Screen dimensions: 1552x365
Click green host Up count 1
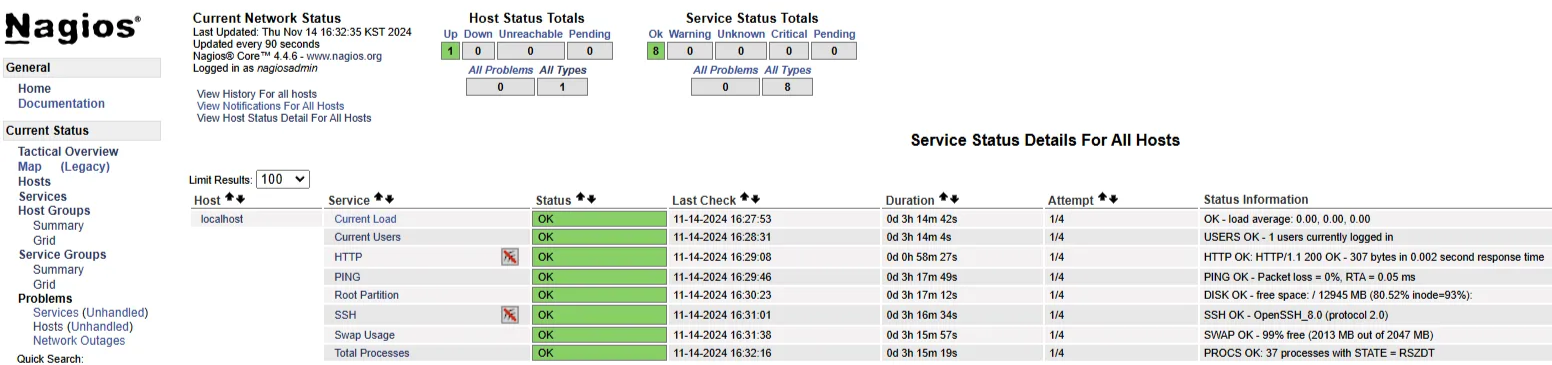click(x=451, y=51)
